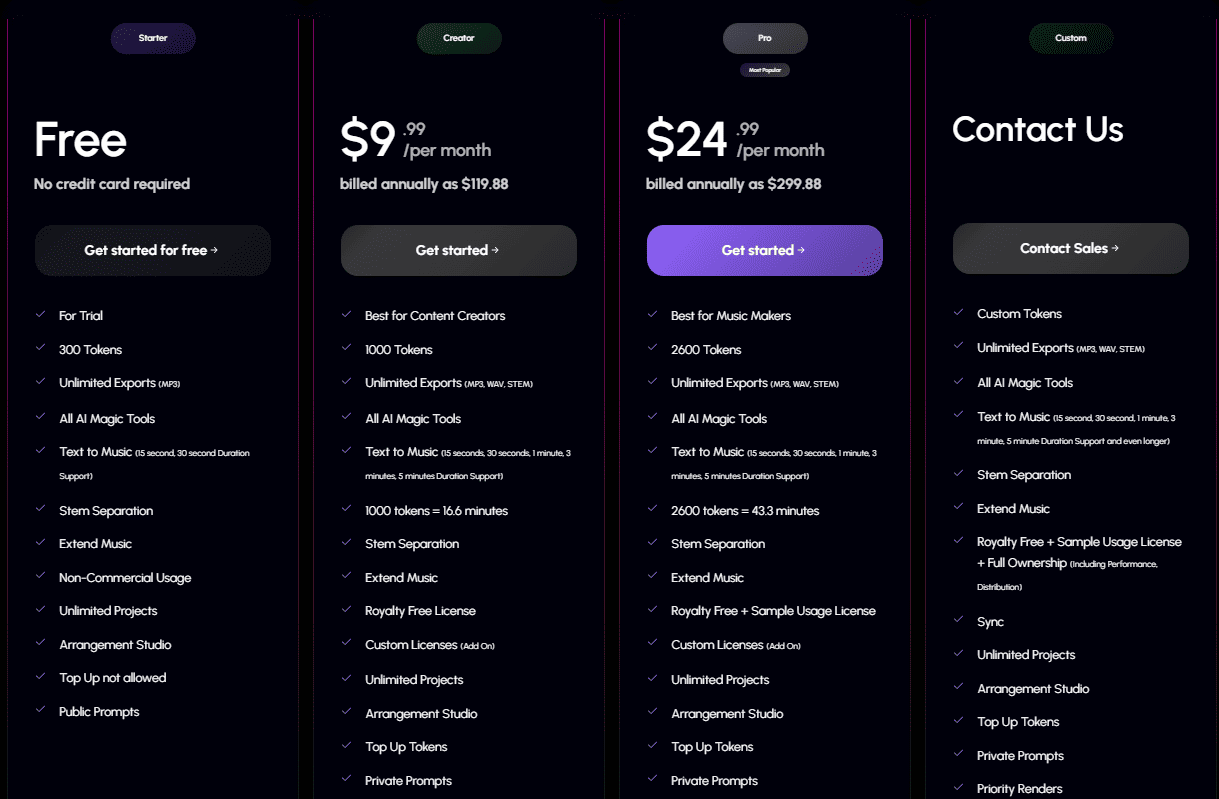Click the arrow icon inside Contact Sales button

(1114, 247)
